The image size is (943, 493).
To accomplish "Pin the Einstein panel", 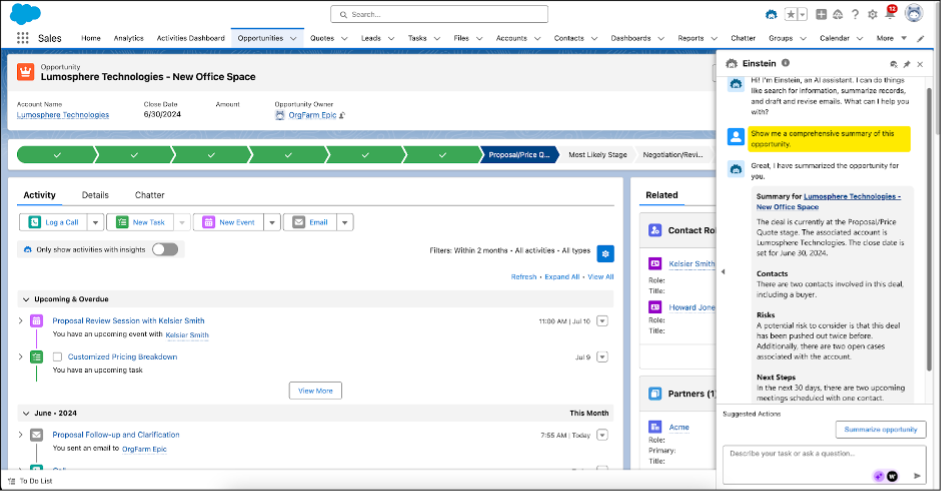I will point(907,64).
